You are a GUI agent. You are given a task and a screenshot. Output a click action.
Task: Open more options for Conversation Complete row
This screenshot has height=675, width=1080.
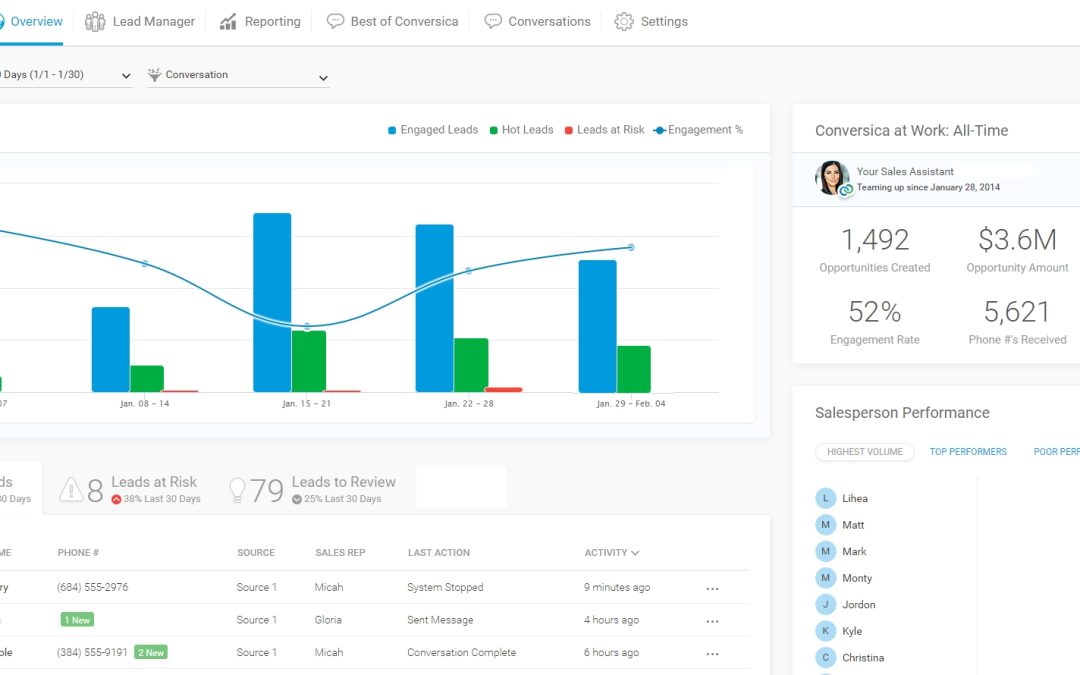pyautogui.click(x=712, y=654)
